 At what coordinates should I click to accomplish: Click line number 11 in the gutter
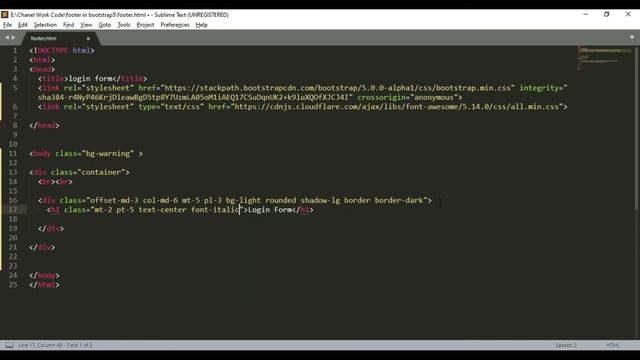13,153
